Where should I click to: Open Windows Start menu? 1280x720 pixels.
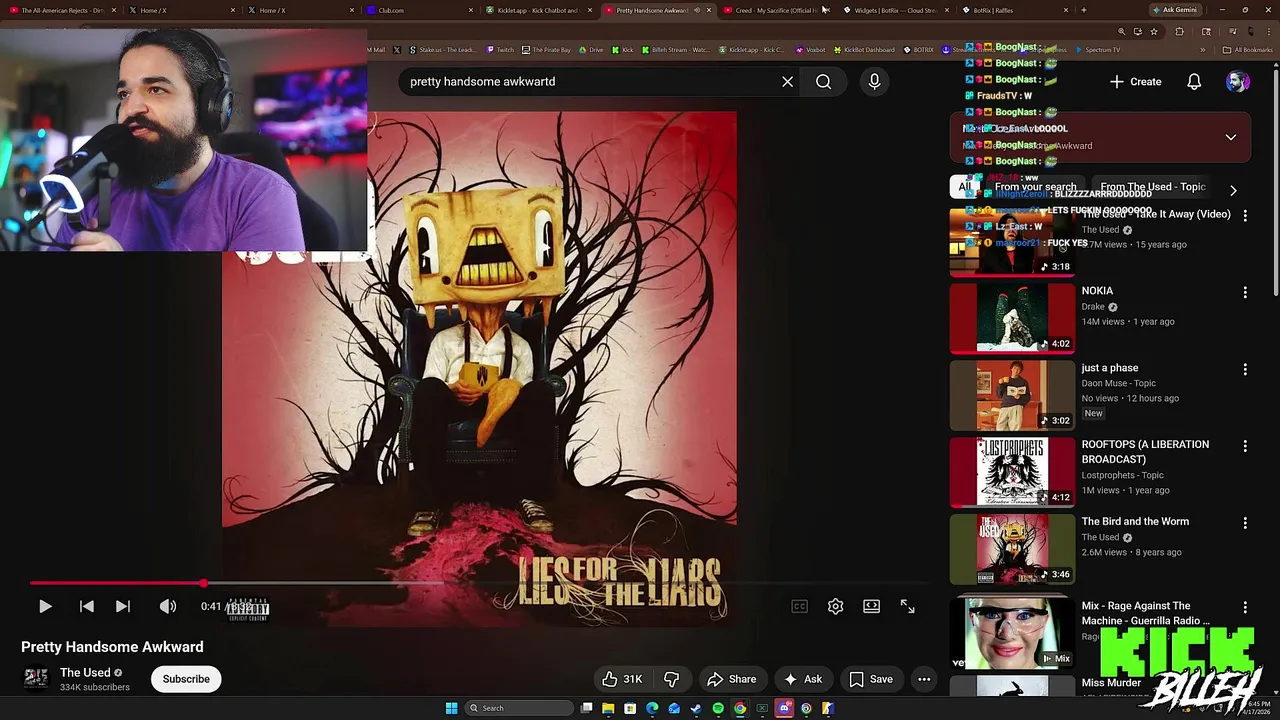[452, 708]
